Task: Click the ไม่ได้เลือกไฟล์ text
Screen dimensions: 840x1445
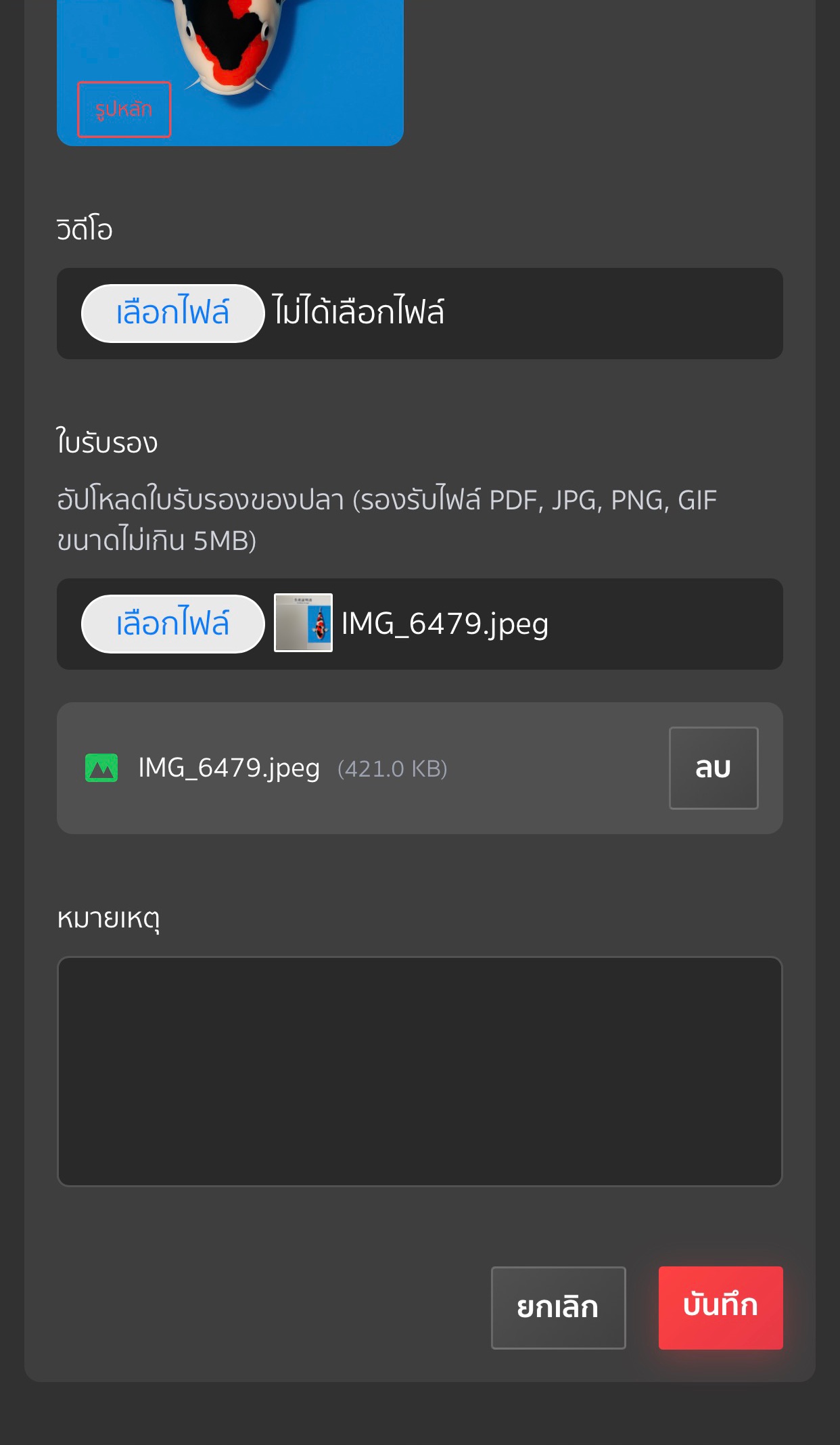Action: (x=358, y=313)
